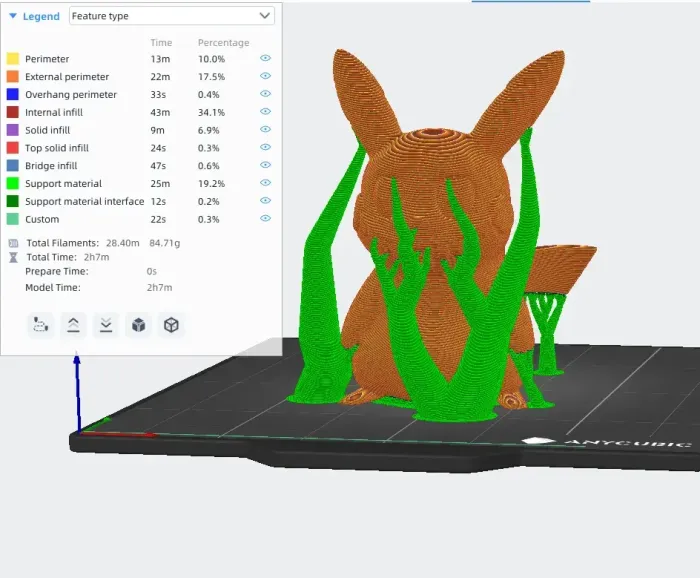Select the bright green Support material swatch
The width and height of the screenshot is (700, 578).
pyautogui.click(x=13, y=183)
